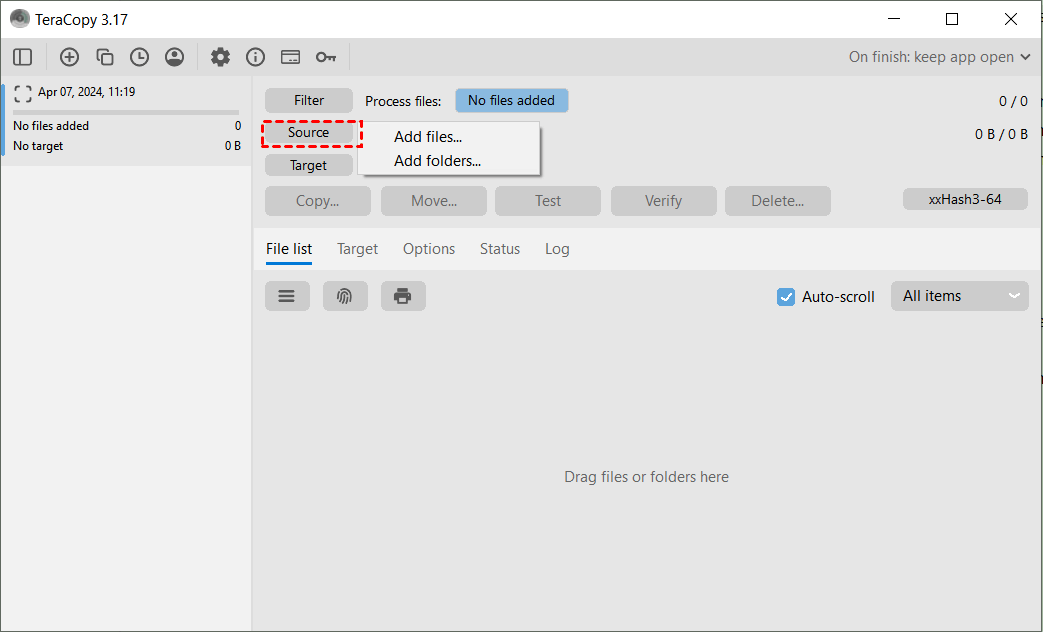Switch to the Options tab
1043x632 pixels.
tap(429, 249)
